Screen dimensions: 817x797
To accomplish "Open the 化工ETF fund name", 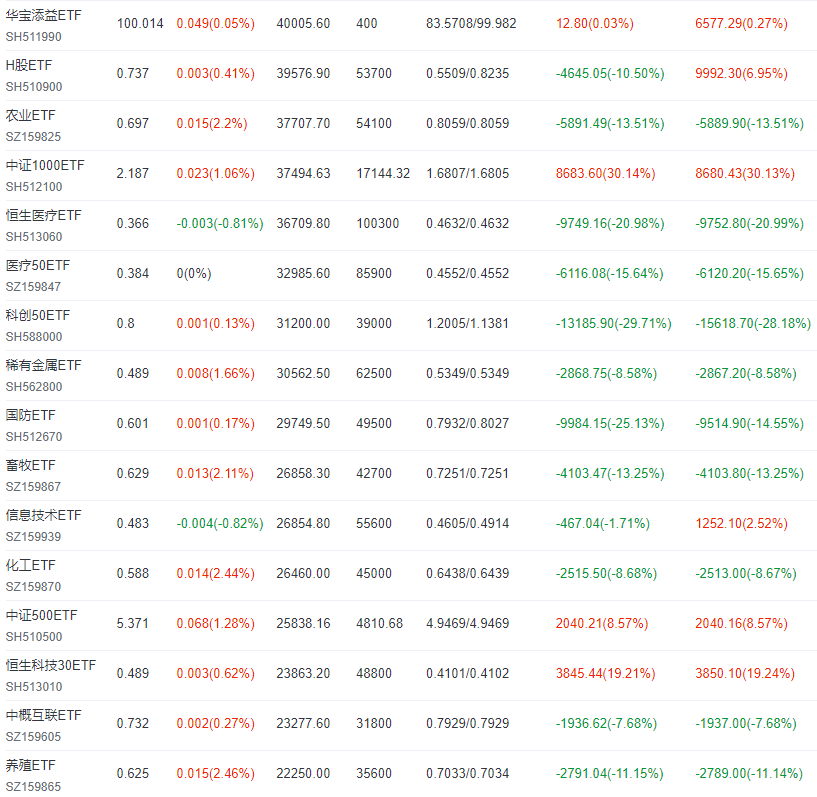I will (x=30, y=566).
